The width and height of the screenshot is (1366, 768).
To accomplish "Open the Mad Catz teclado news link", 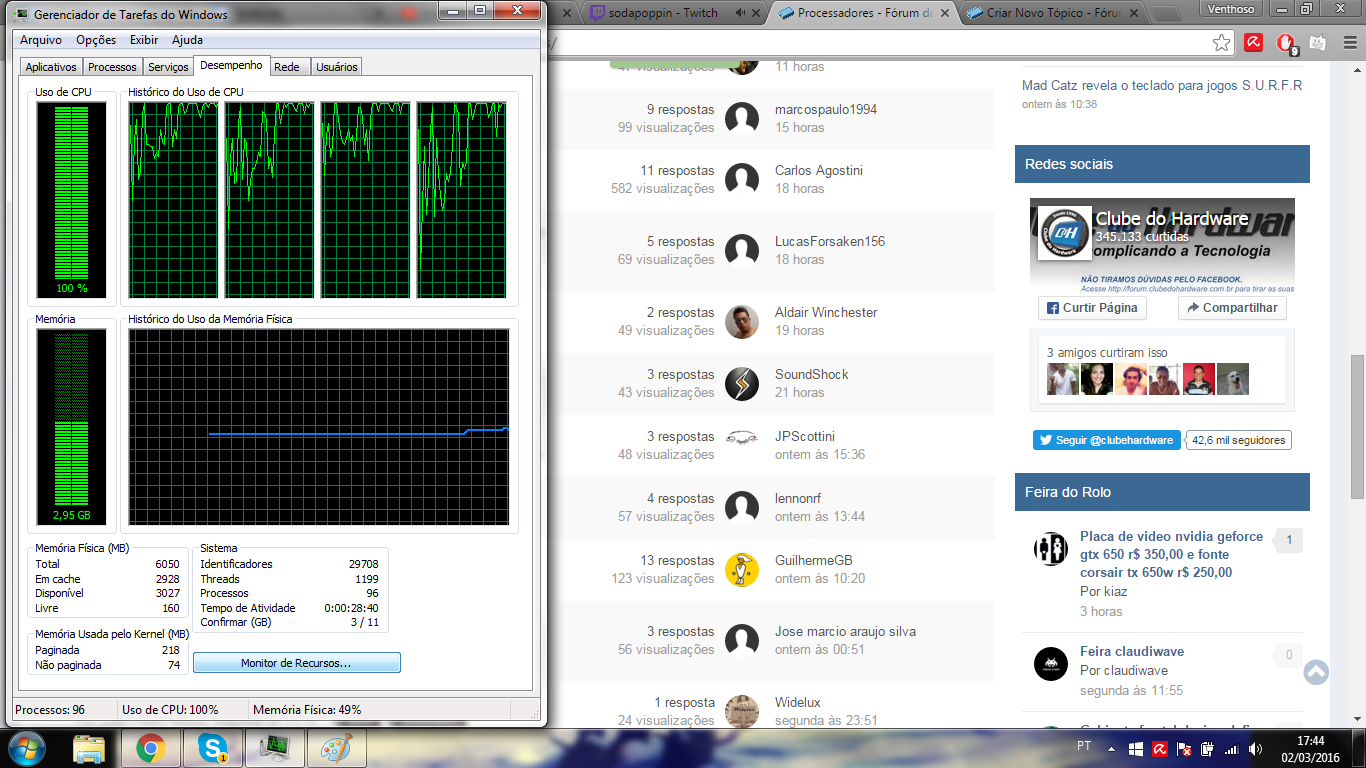I will [1162, 85].
